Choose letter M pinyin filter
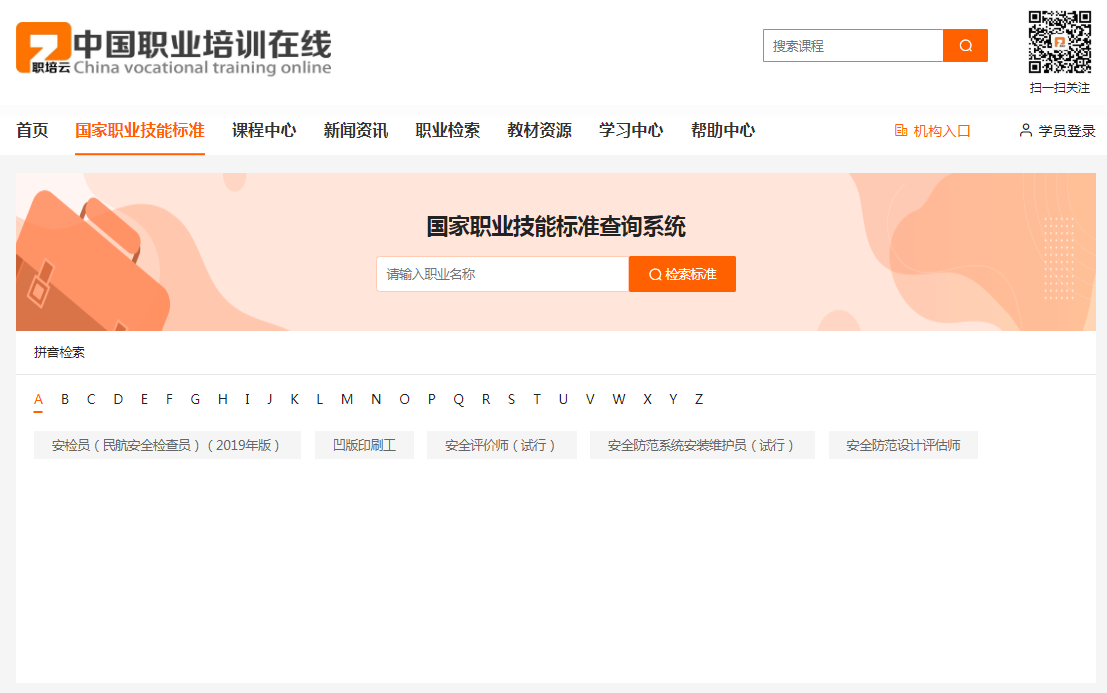Viewport: 1107px width, 693px height. click(347, 399)
